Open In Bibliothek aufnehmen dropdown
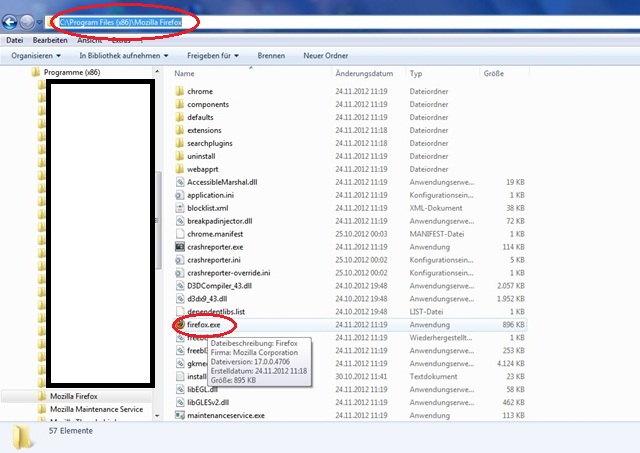Viewport: 640px width, 453px height. [x=124, y=56]
